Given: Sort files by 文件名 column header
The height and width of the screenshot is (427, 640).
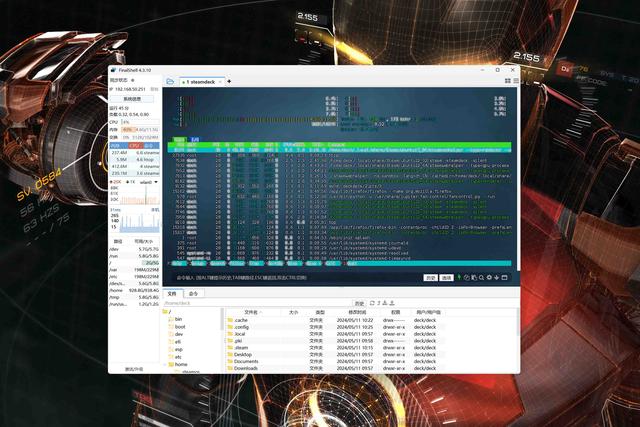Looking at the screenshot, I should 253,312.
